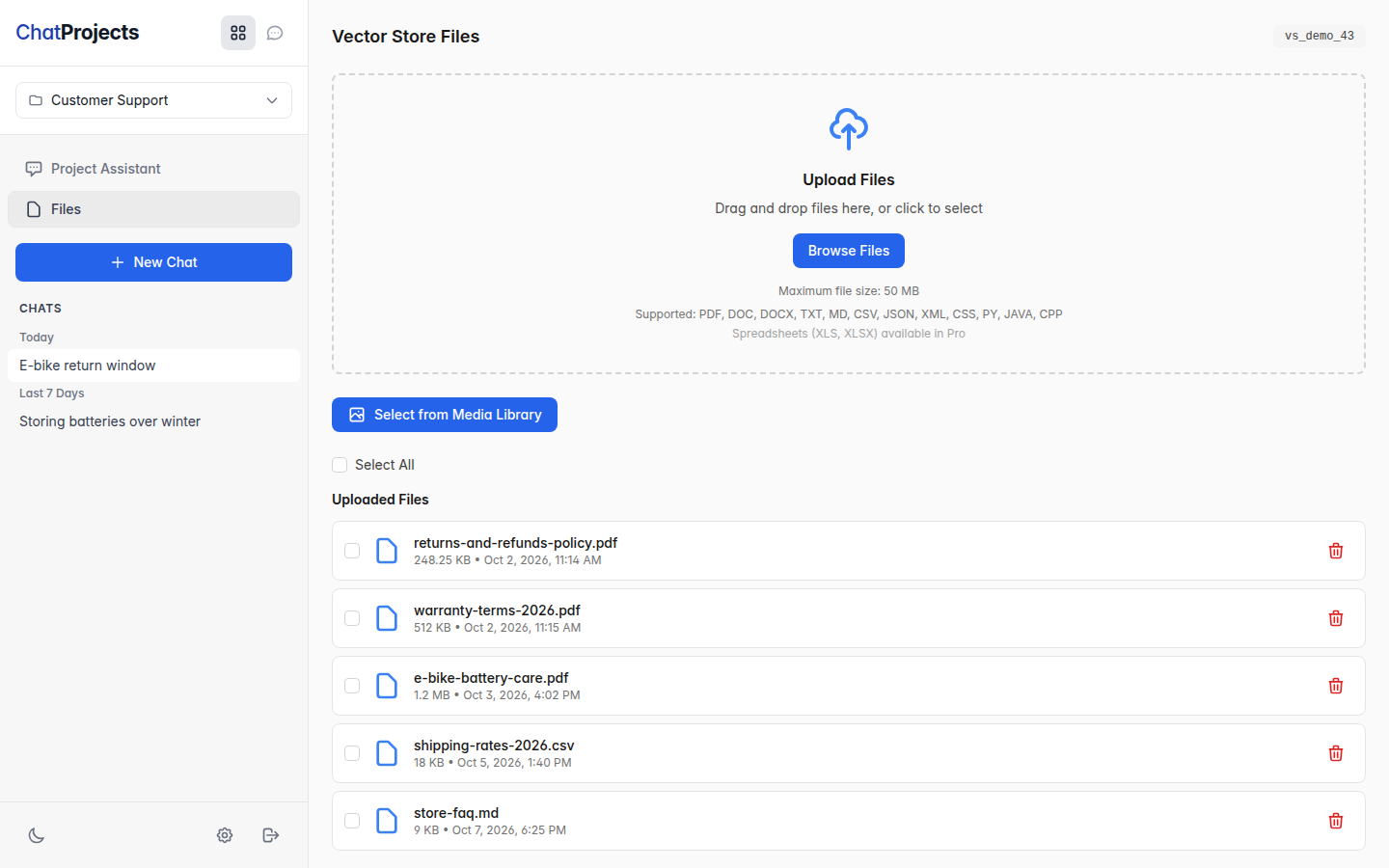Click file icon of shipping-rates-2026.csv

387,753
